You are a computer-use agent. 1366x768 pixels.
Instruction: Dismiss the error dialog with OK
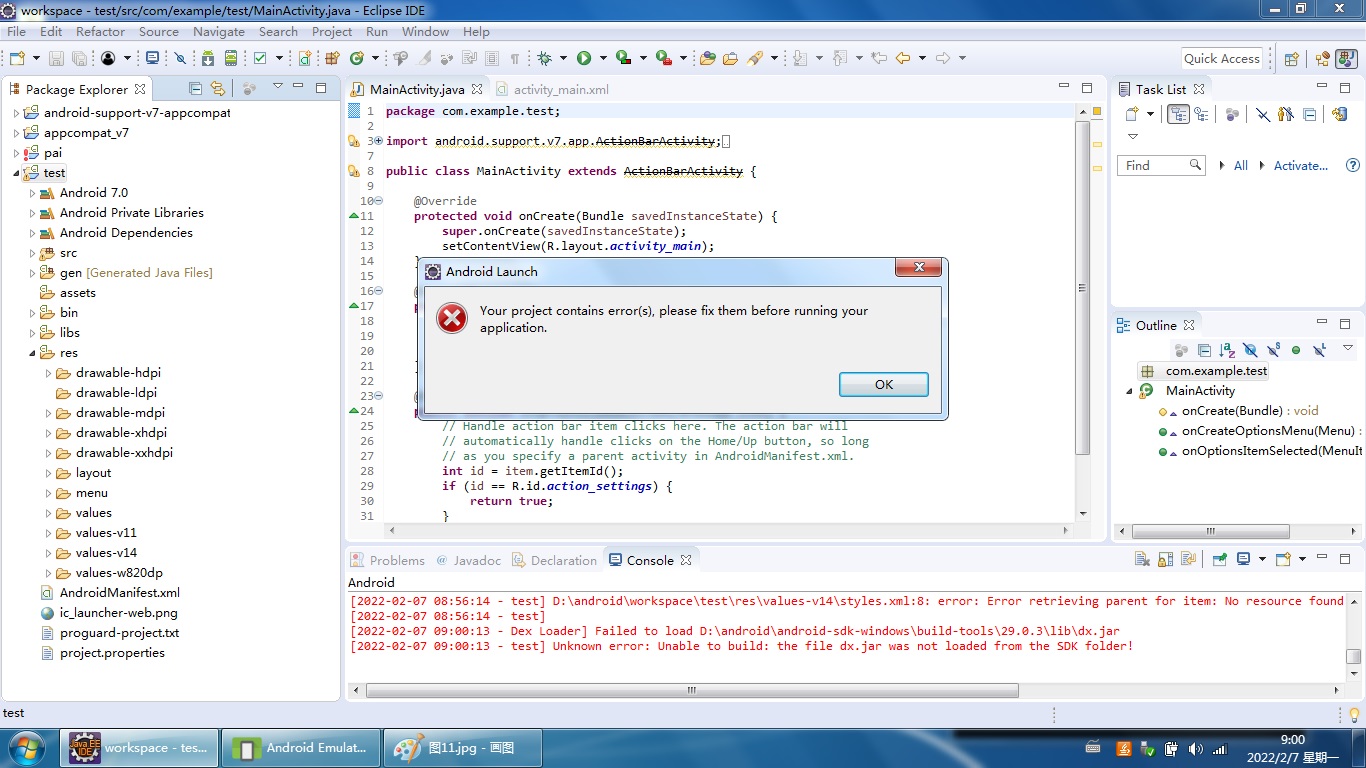coord(883,384)
